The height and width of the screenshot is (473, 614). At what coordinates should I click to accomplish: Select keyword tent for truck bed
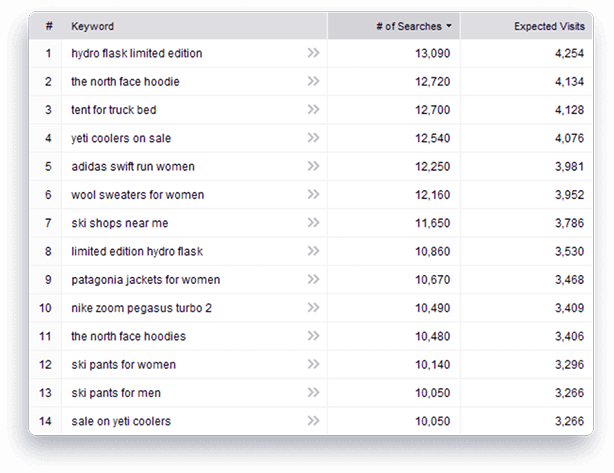114,110
